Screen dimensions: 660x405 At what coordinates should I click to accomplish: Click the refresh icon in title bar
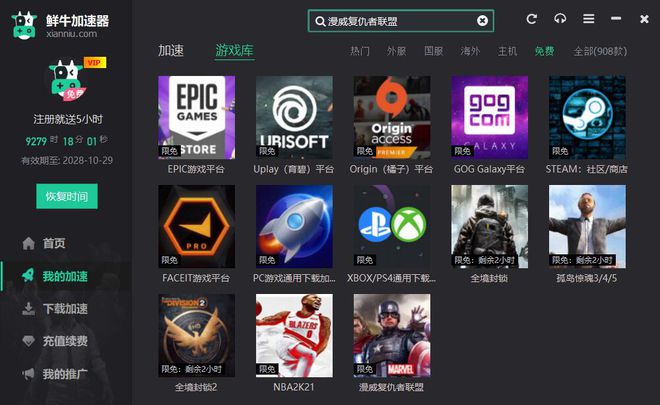click(x=532, y=19)
